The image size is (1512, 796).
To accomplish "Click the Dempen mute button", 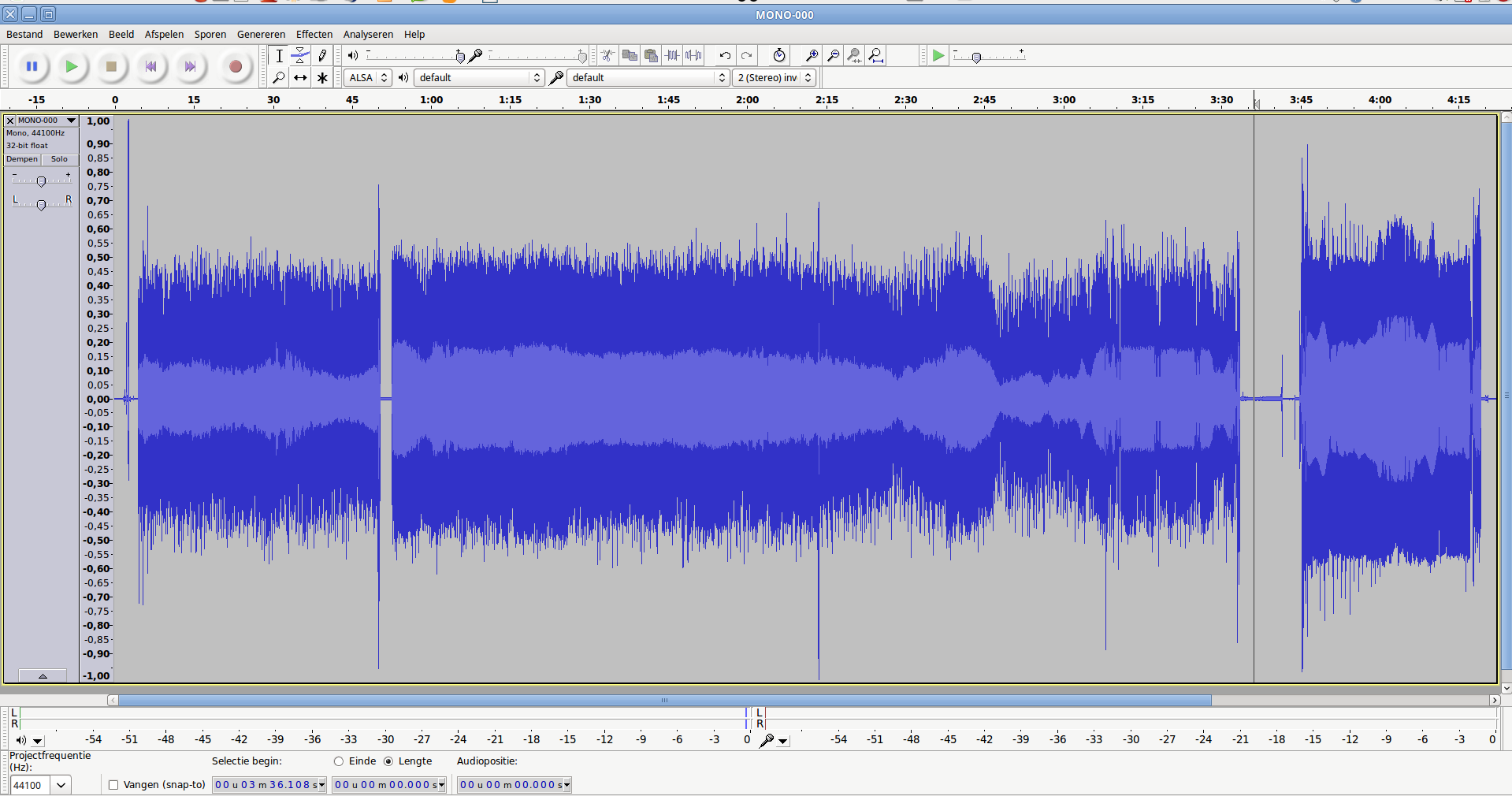I will [22, 159].
